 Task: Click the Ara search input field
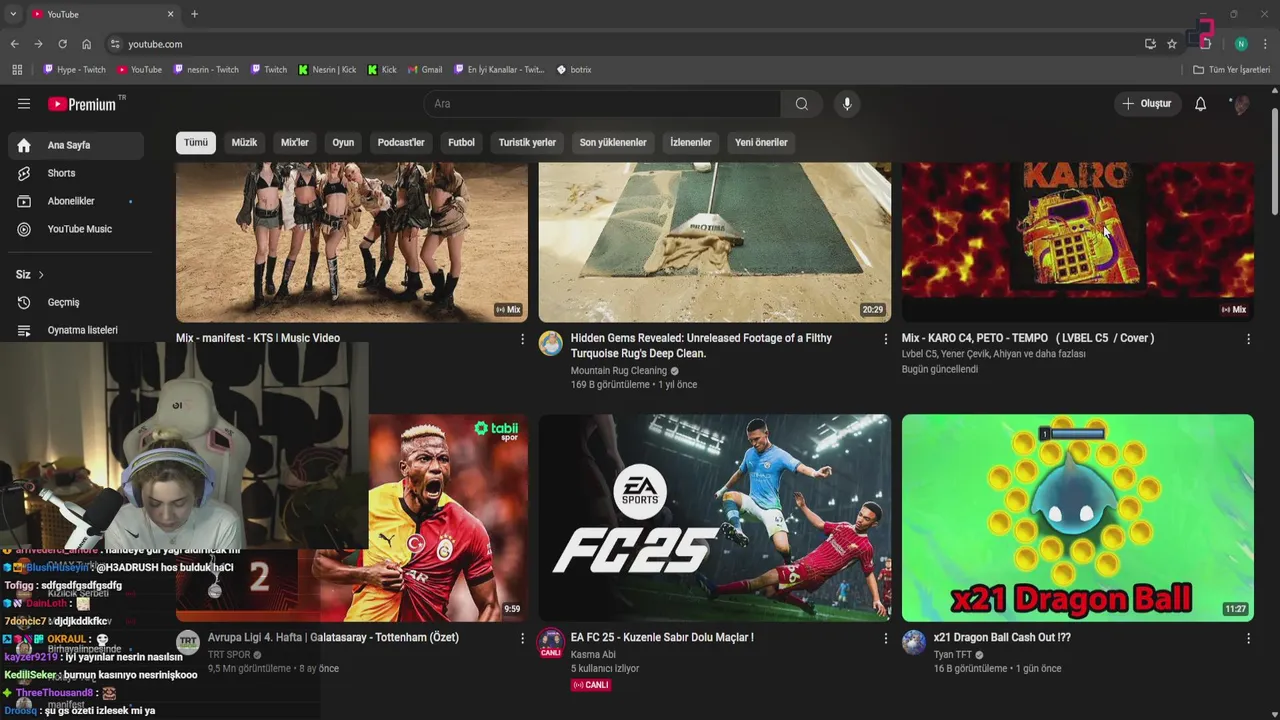click(x=602, y=104)
